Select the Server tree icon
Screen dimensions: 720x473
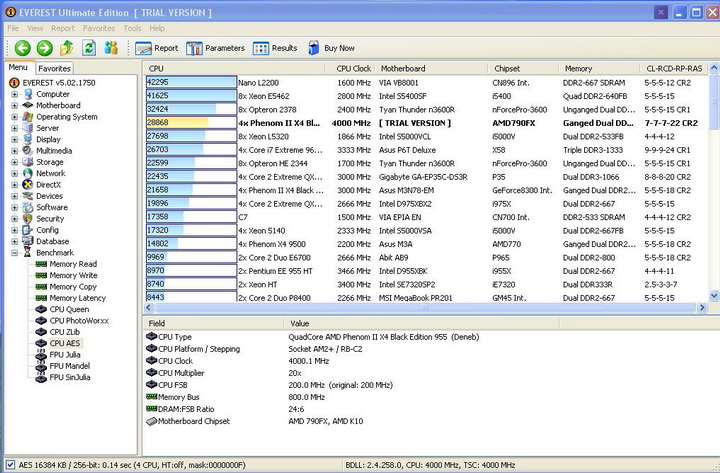28,128
